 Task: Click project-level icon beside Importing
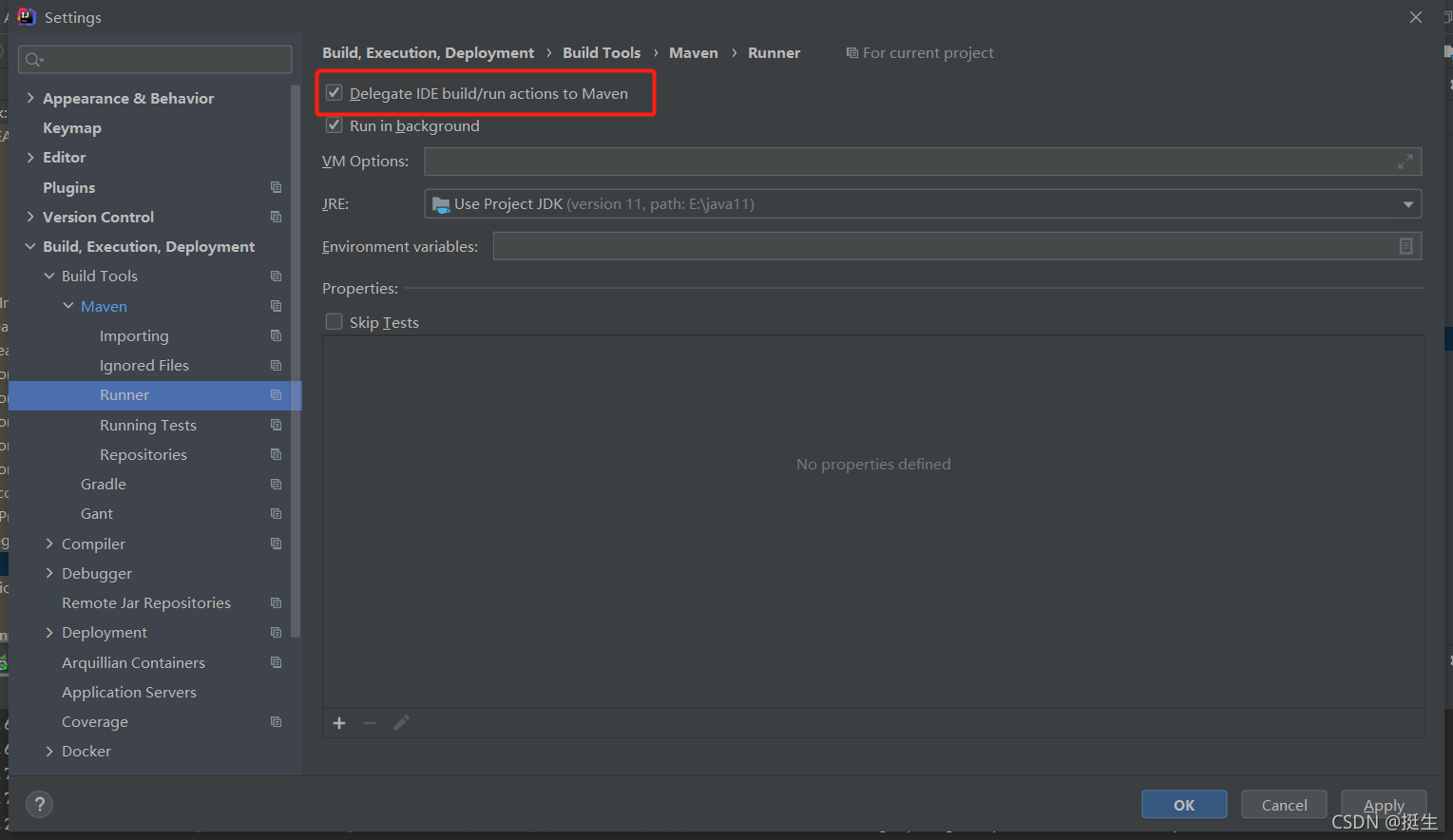coord(276,335)
